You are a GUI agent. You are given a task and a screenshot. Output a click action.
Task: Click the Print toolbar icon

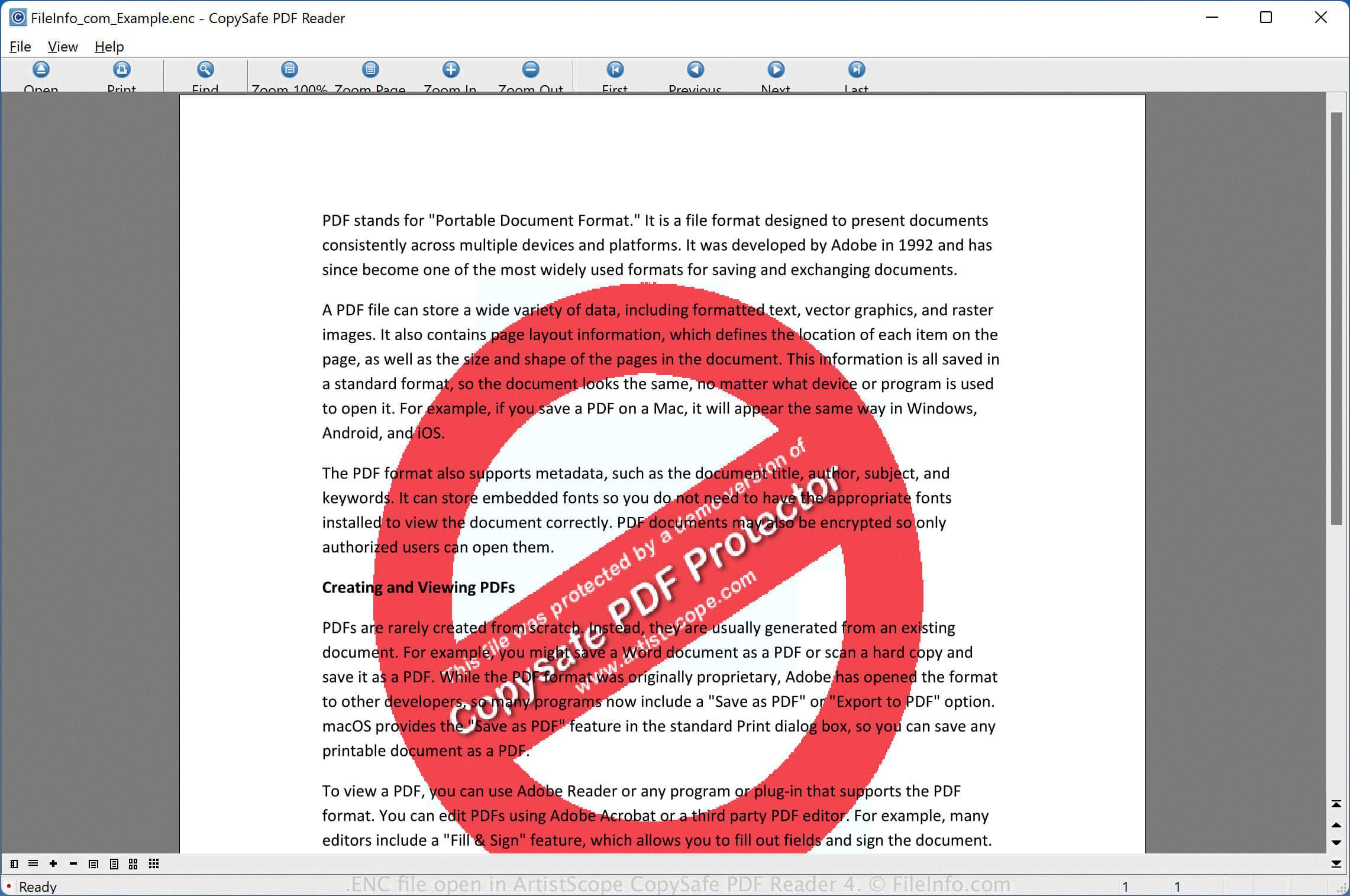tap(121, 70)
